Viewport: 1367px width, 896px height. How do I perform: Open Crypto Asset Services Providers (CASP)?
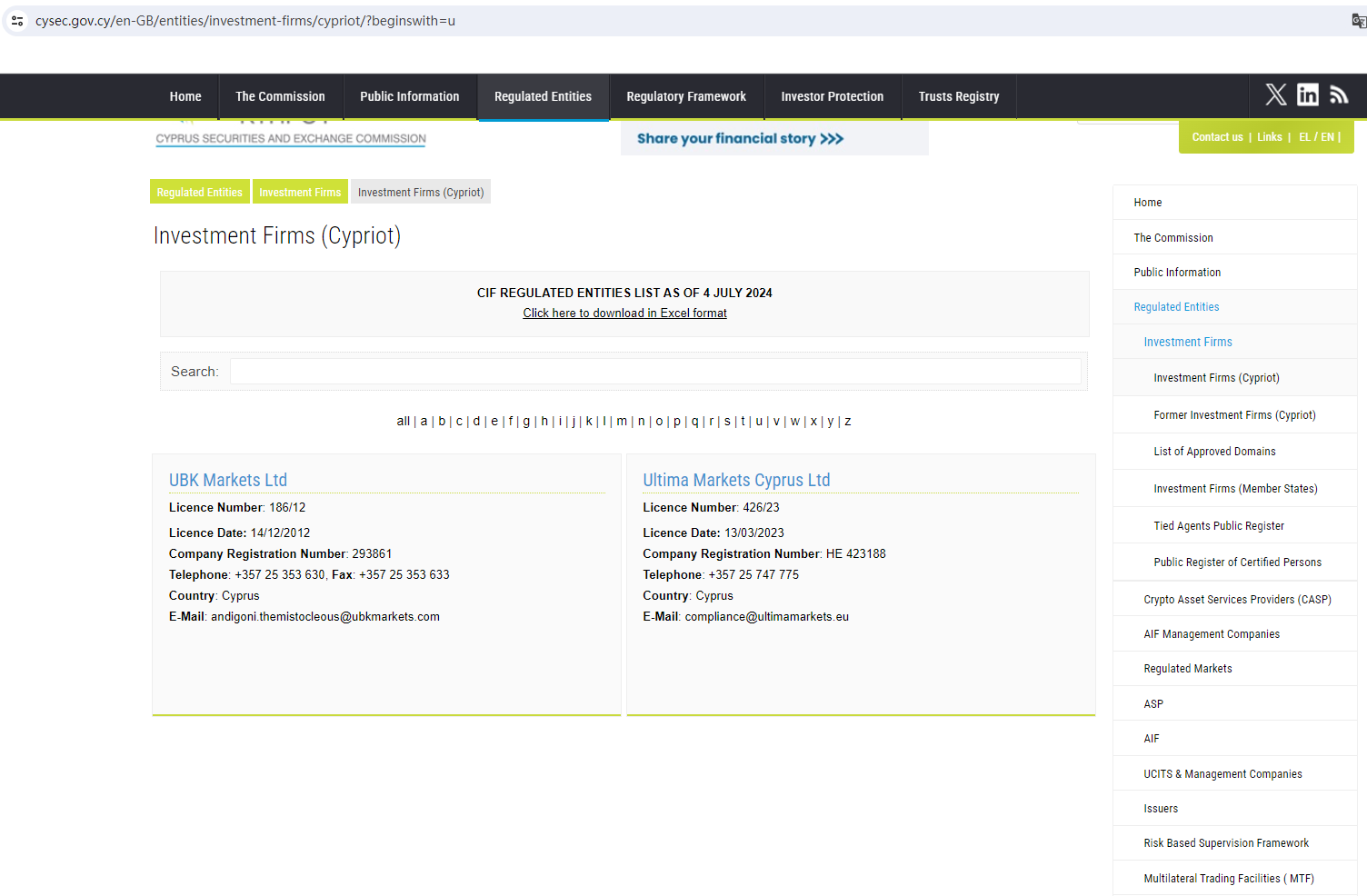pyautogui.click(x=1235, y=600)
